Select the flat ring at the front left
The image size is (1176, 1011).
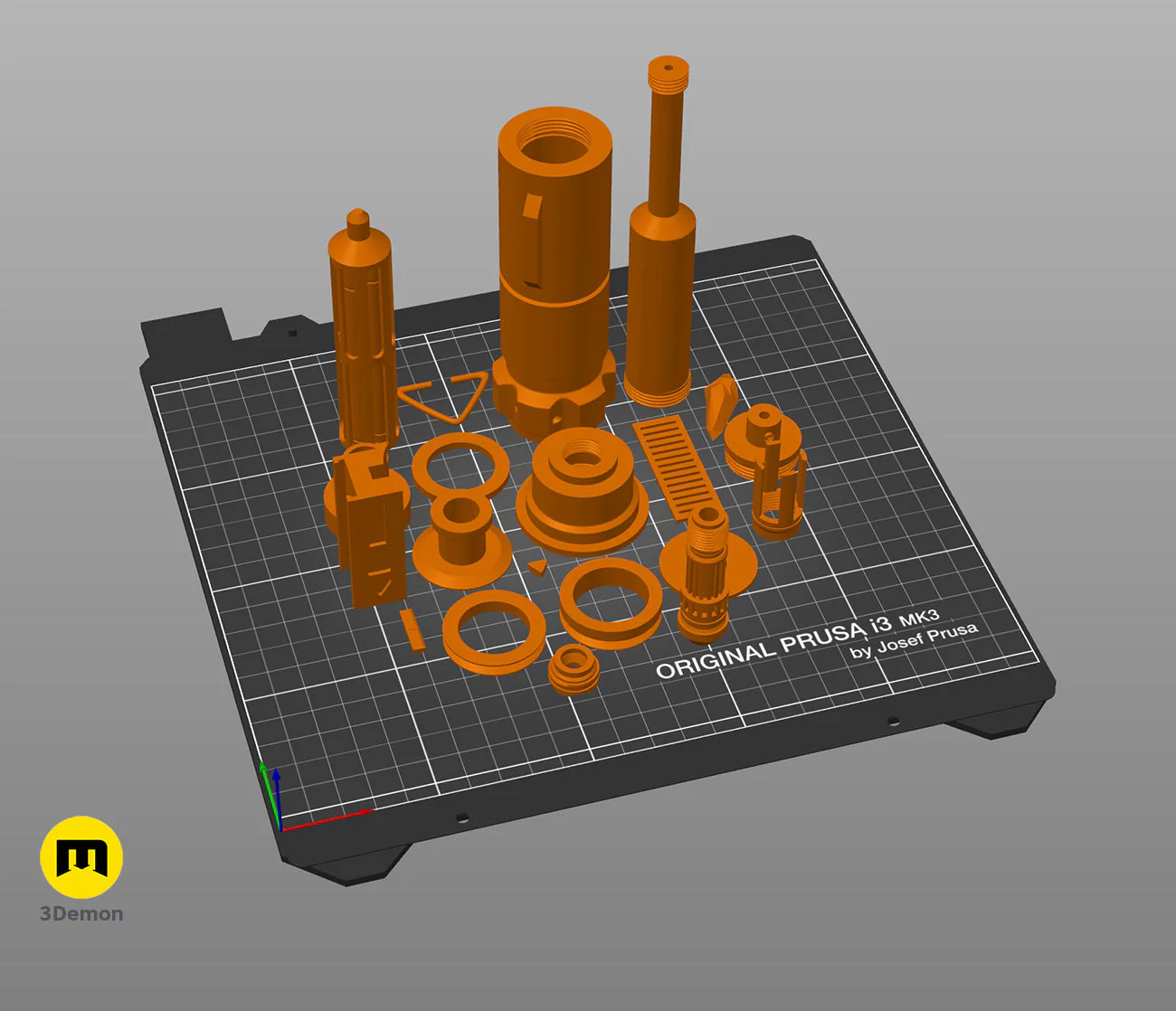pos(494,631)
